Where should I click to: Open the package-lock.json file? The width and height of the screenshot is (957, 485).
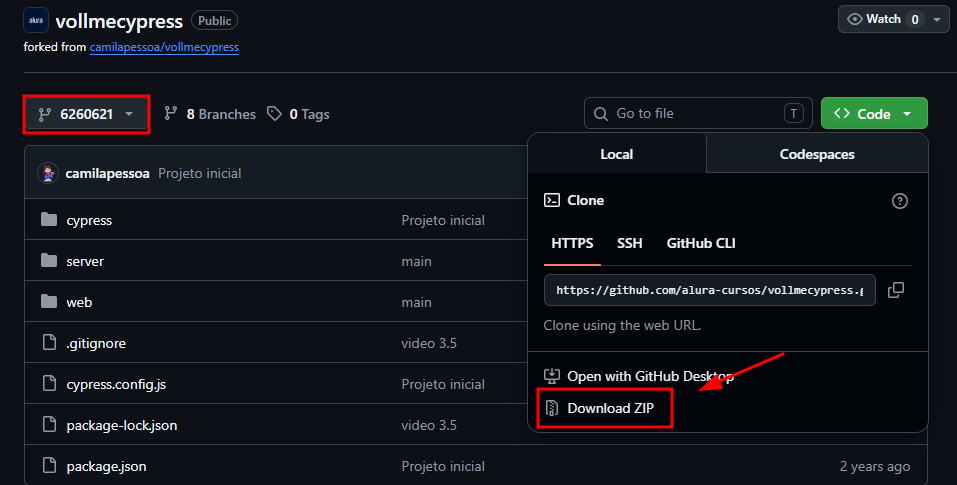point(121,425)
